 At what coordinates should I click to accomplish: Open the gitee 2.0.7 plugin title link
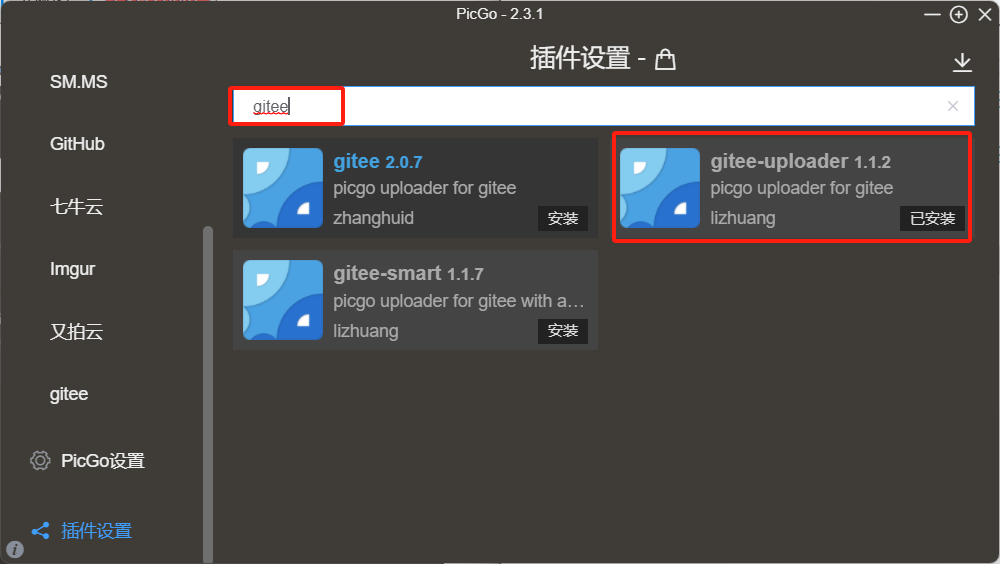click(x=378, y=161)
